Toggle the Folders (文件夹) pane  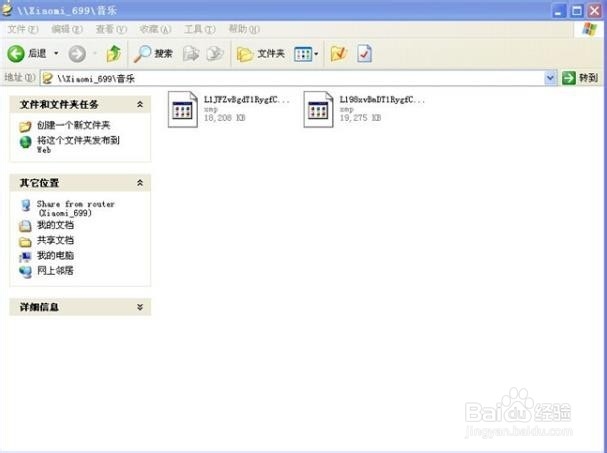pyautogui.click(x=261, y=53)
